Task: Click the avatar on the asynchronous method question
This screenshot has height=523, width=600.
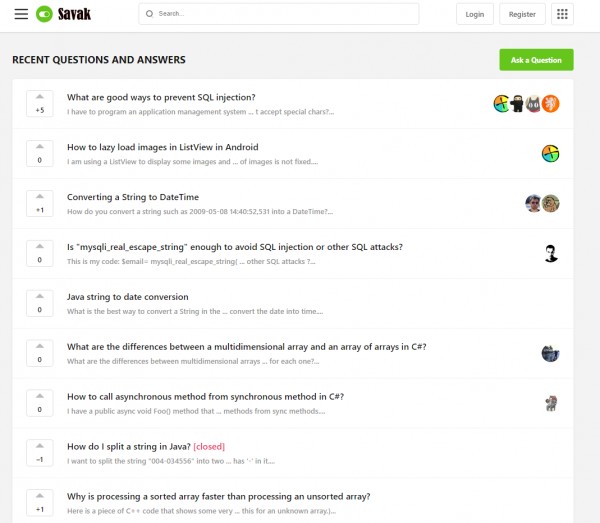Action: point(550,403)
